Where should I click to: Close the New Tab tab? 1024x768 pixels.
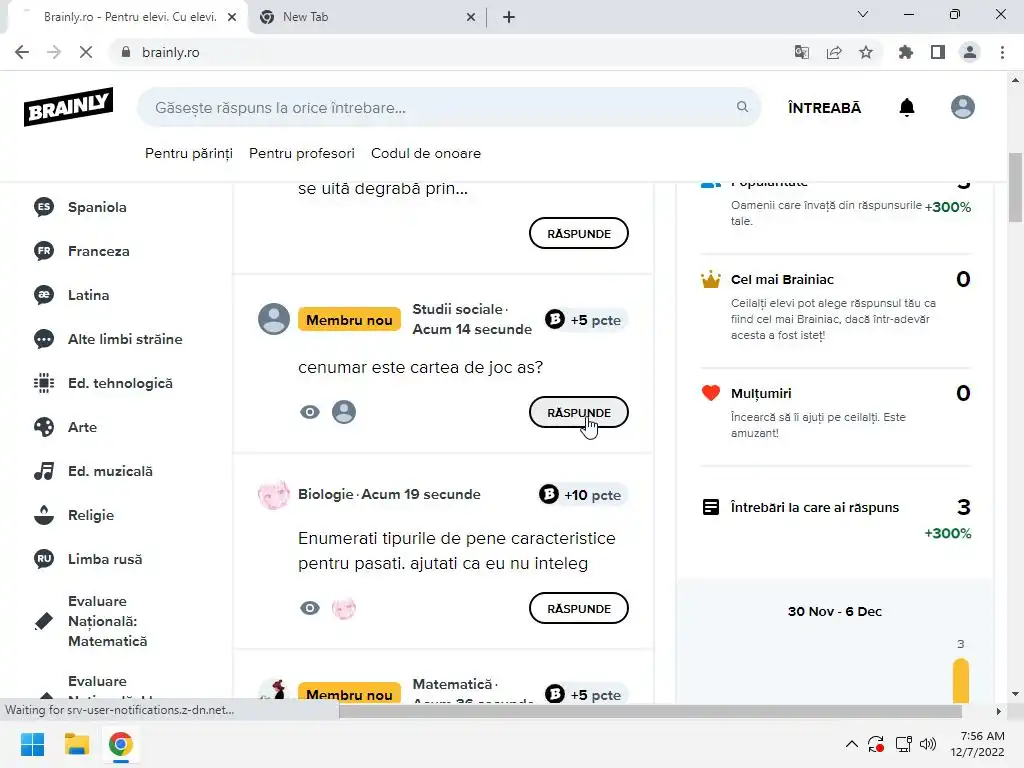pyautogui.click(x=471, y=17)
